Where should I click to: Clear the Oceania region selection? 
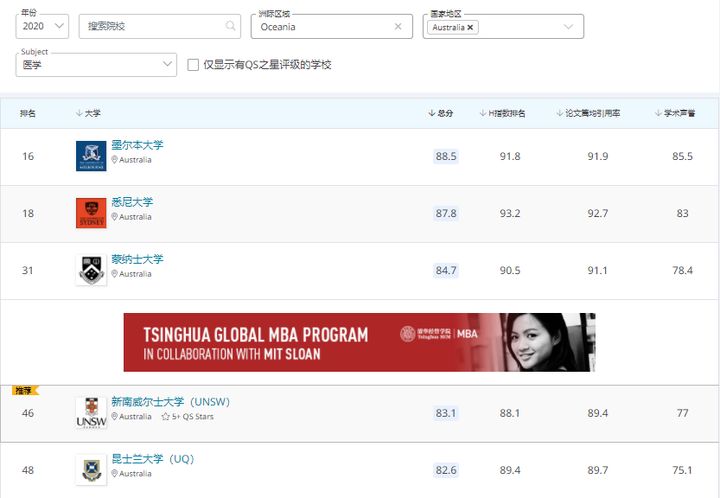pos(398,27)
